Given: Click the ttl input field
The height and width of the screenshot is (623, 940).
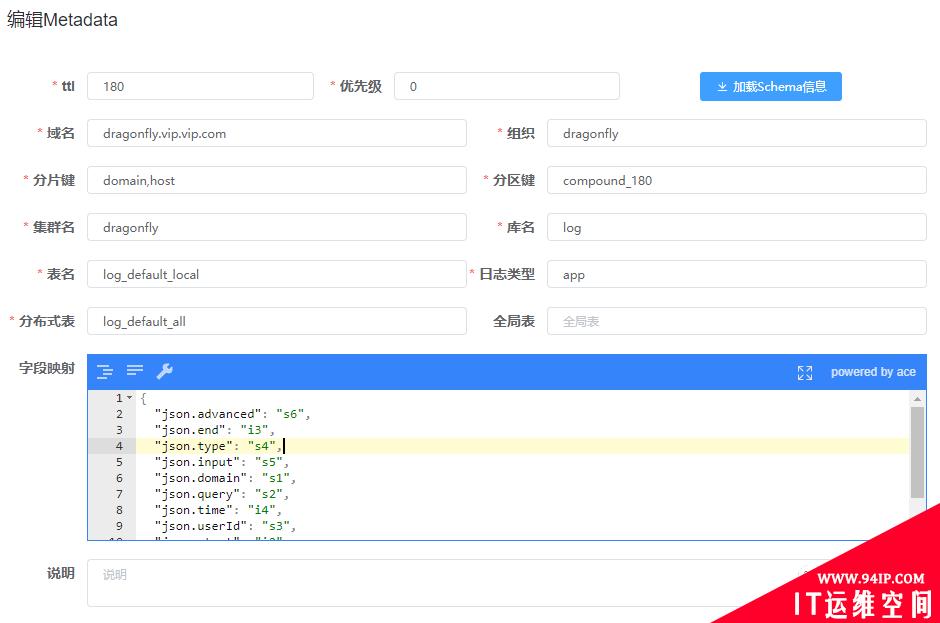Looking at the screenshot, I should coord(200,86).
